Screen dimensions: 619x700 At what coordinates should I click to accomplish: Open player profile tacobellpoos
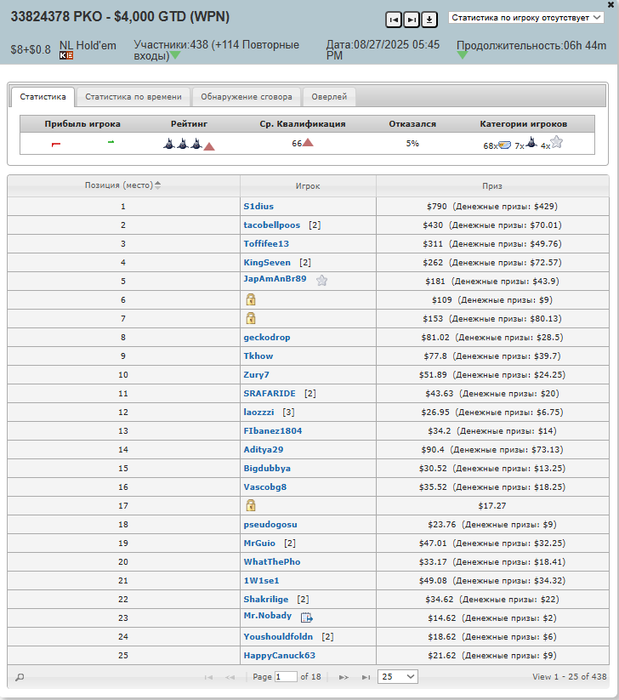272,225
